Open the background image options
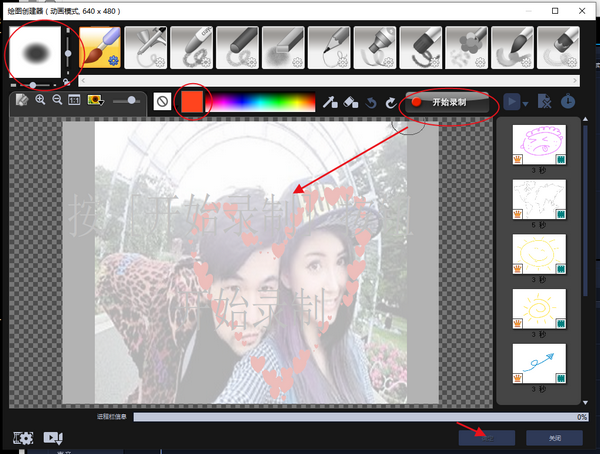 tap(96, 101)
